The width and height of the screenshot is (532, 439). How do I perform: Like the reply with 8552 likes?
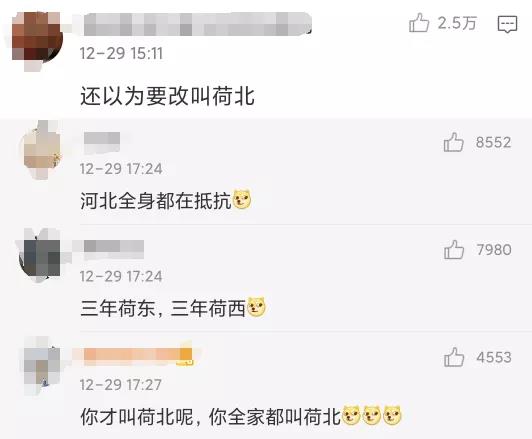tap(454, 142)
